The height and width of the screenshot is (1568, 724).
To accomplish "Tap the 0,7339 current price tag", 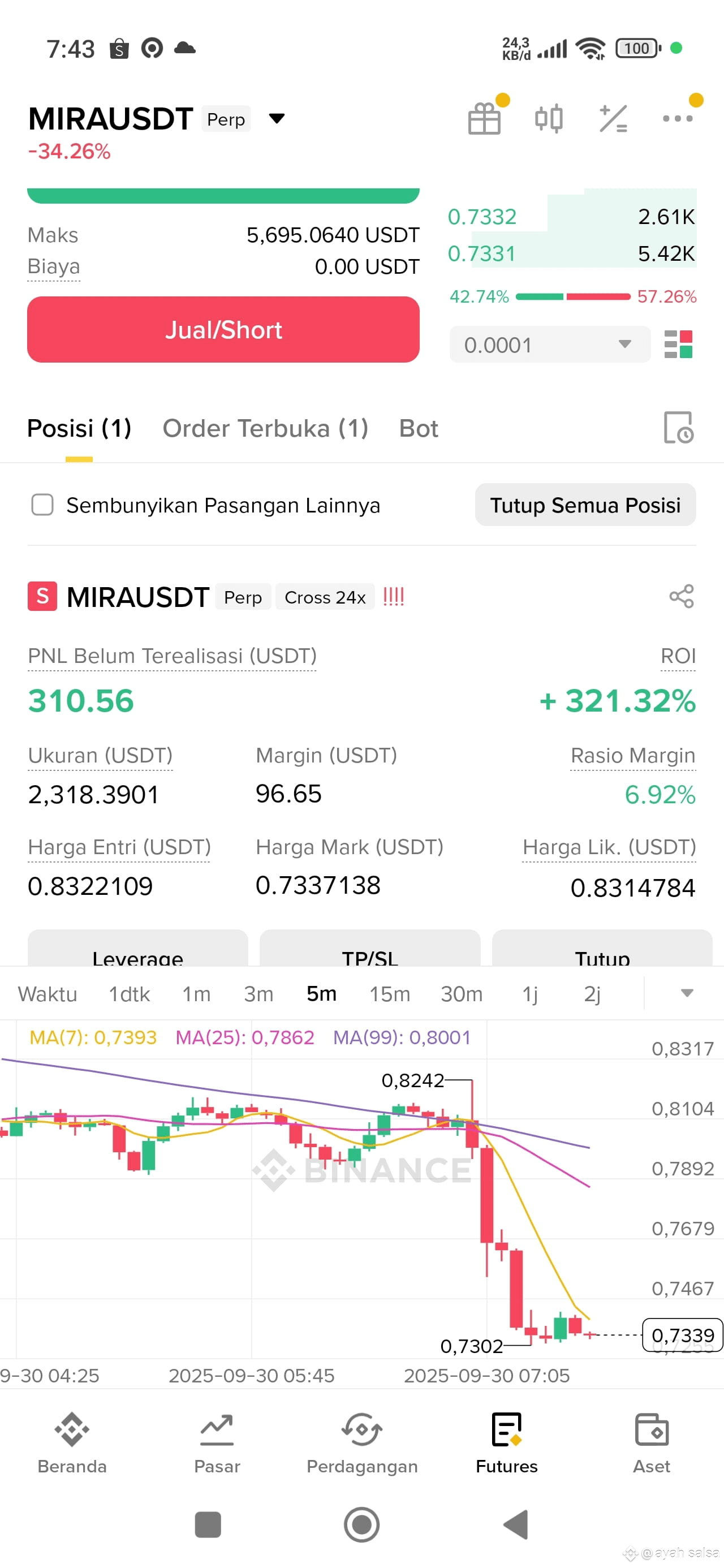I will point(683,1335).
